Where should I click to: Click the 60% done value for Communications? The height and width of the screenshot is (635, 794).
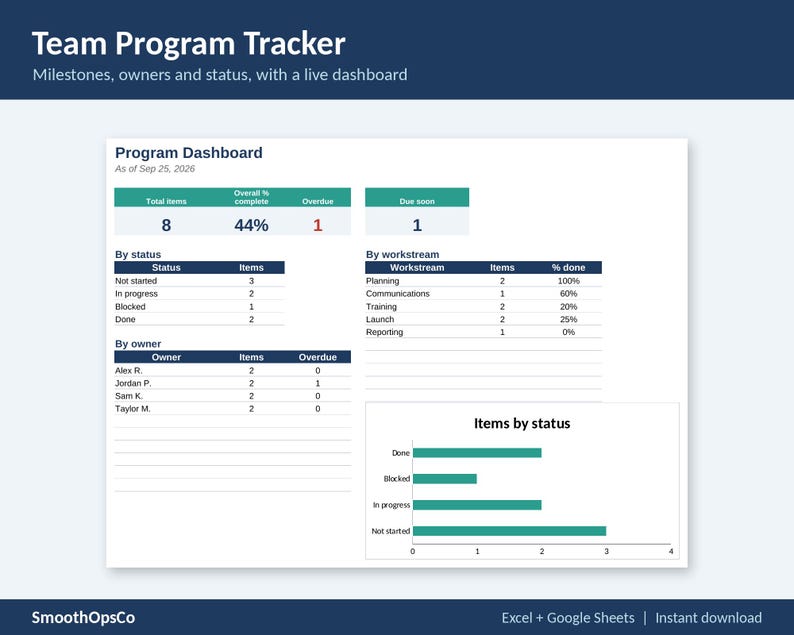coord(569,294)
